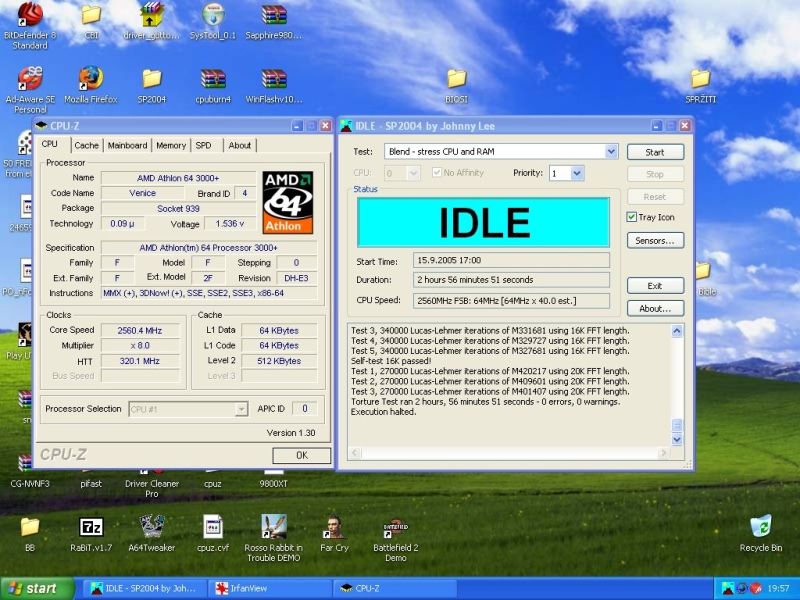This screenshot has height=600, width=800.
Task: Launch Far Cry desktop shortcut
Action: tap(334, 527)
